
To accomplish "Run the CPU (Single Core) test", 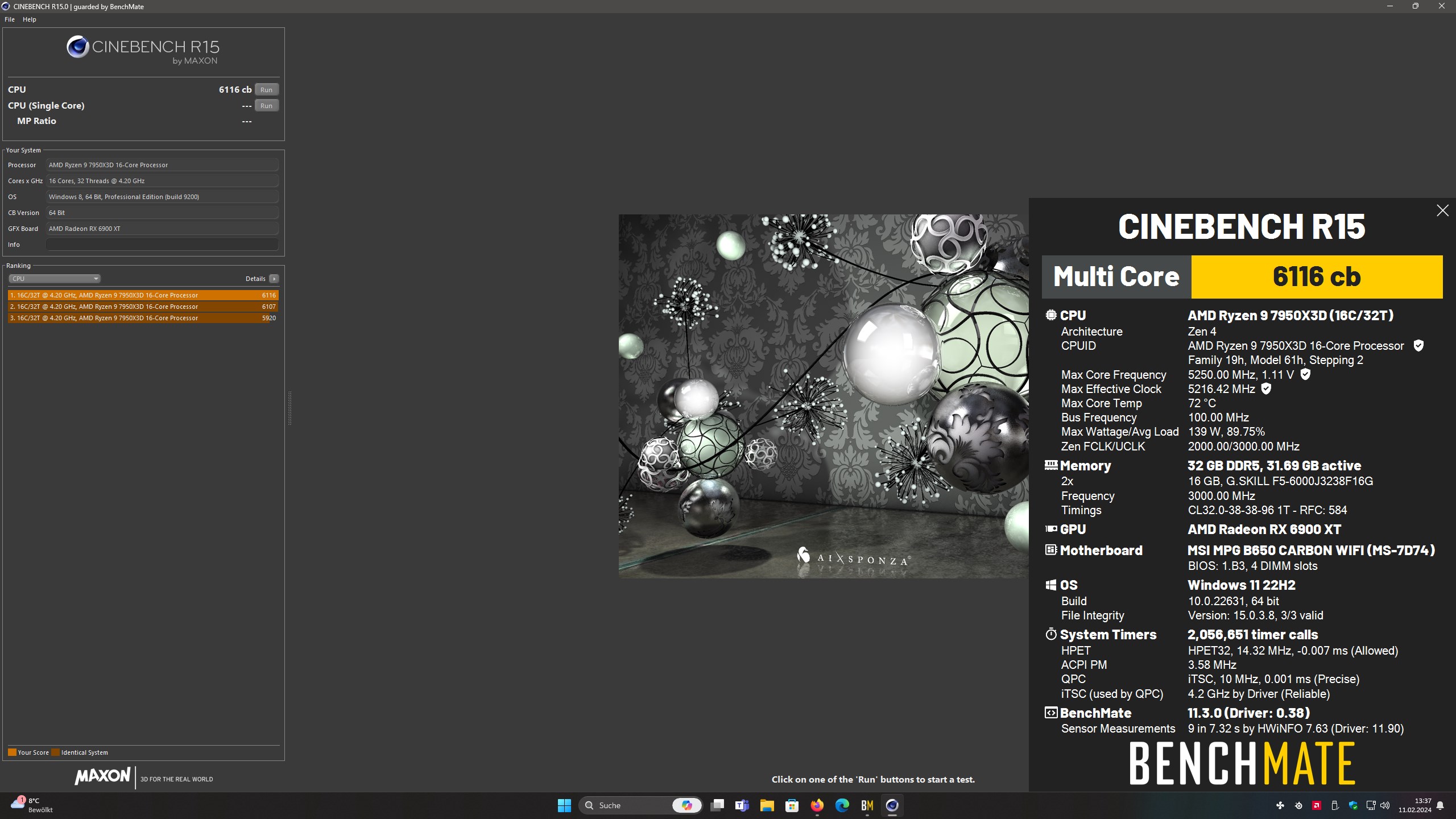I will (266, 105).
